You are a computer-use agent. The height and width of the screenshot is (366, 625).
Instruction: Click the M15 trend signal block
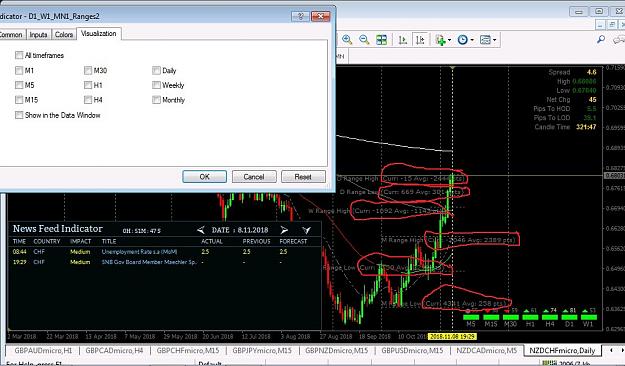click(x=491, y=318)
